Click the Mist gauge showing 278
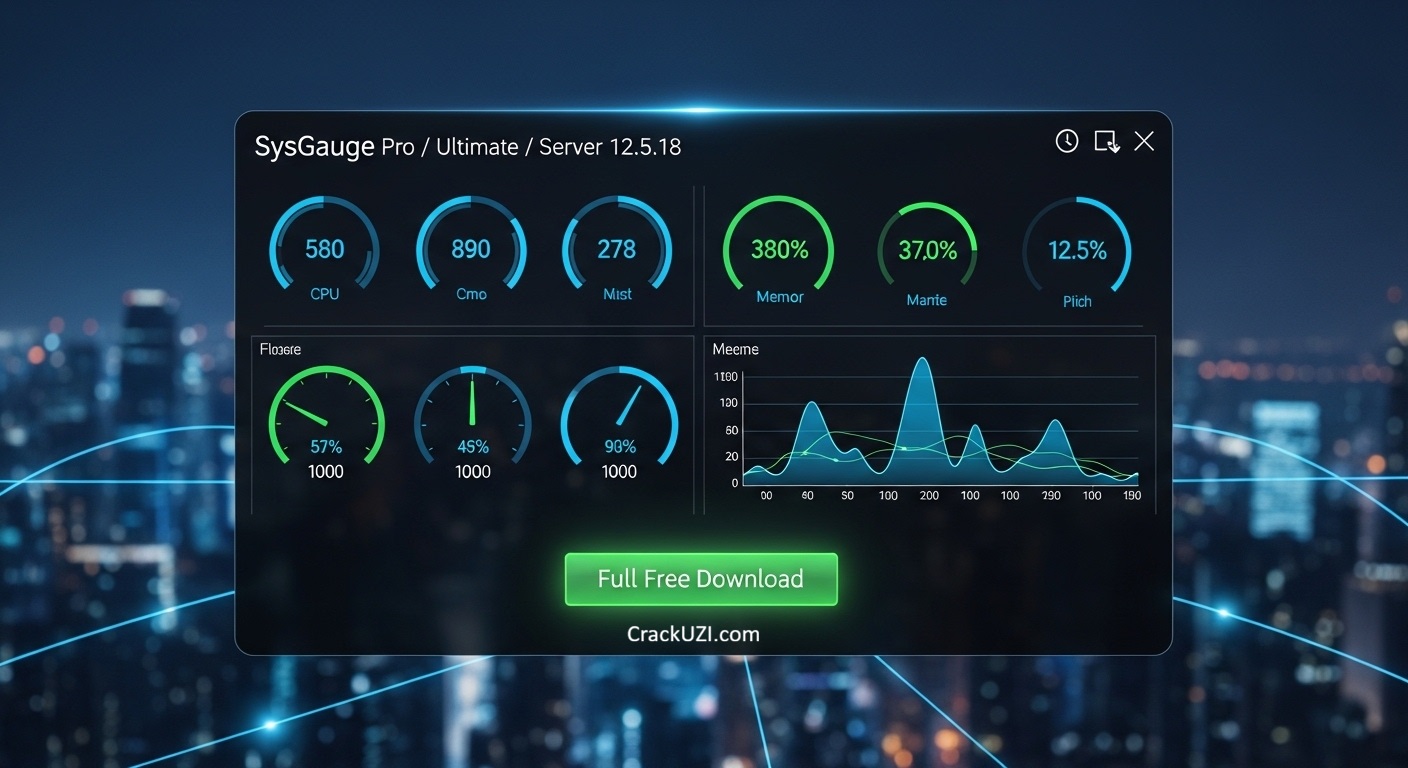Viewport: 1408px width, 768px height. [617, 250]
